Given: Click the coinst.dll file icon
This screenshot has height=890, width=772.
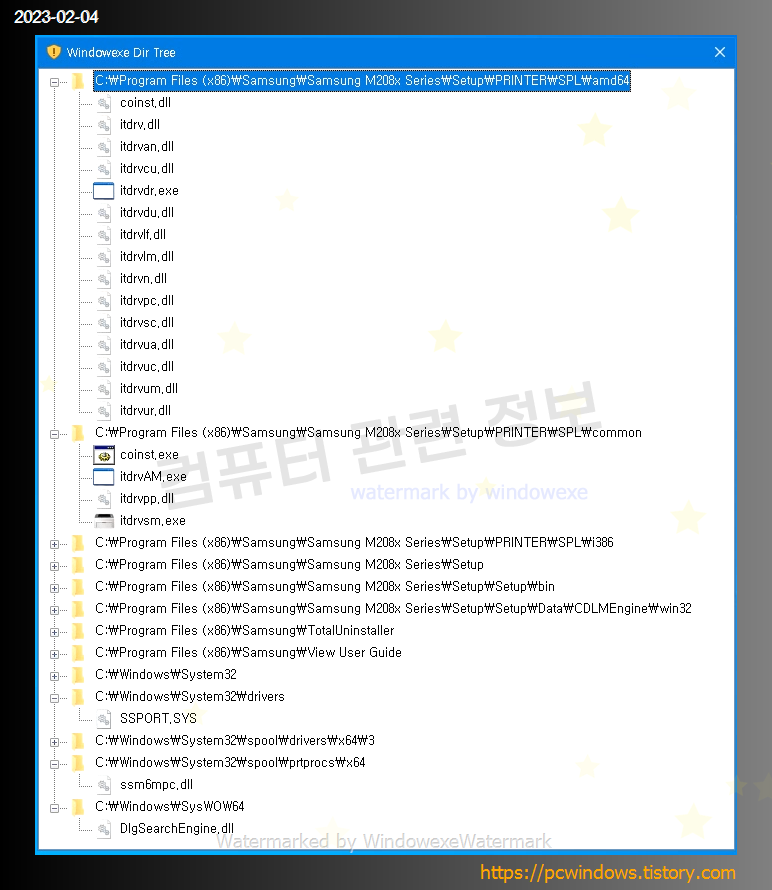Looking at the screenshot, I should 103,103.
